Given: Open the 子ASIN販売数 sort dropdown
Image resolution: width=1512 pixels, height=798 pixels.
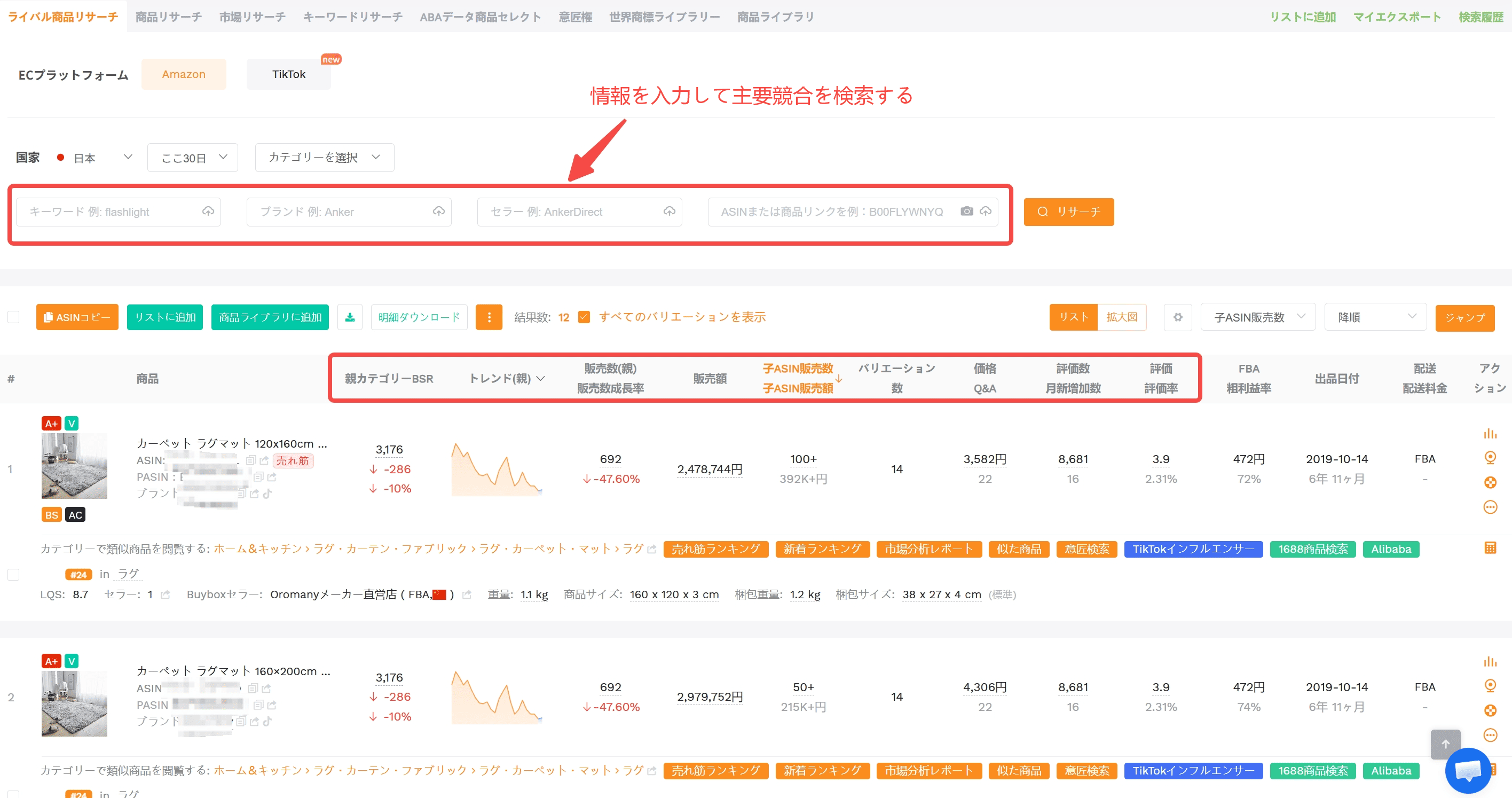Looking at the screenshot, I should (1258, 317).
